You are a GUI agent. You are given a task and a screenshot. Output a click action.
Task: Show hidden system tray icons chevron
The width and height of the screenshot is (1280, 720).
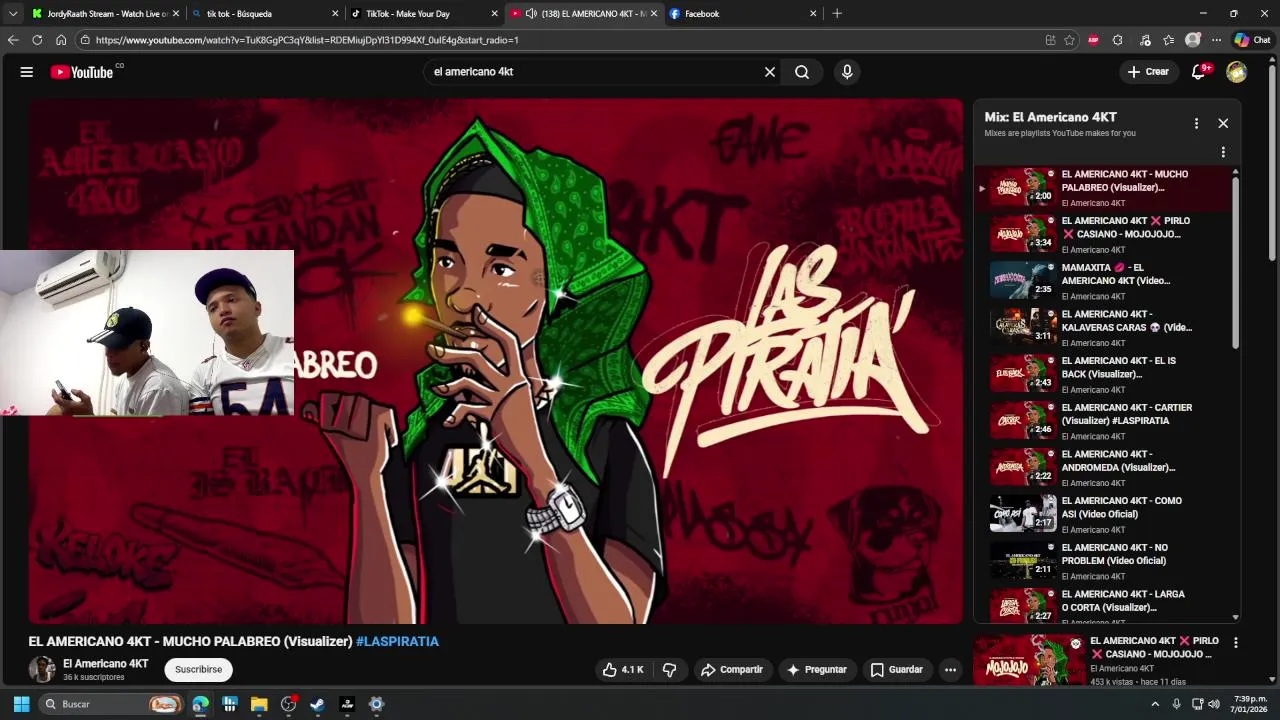(x=1155, y=704)
